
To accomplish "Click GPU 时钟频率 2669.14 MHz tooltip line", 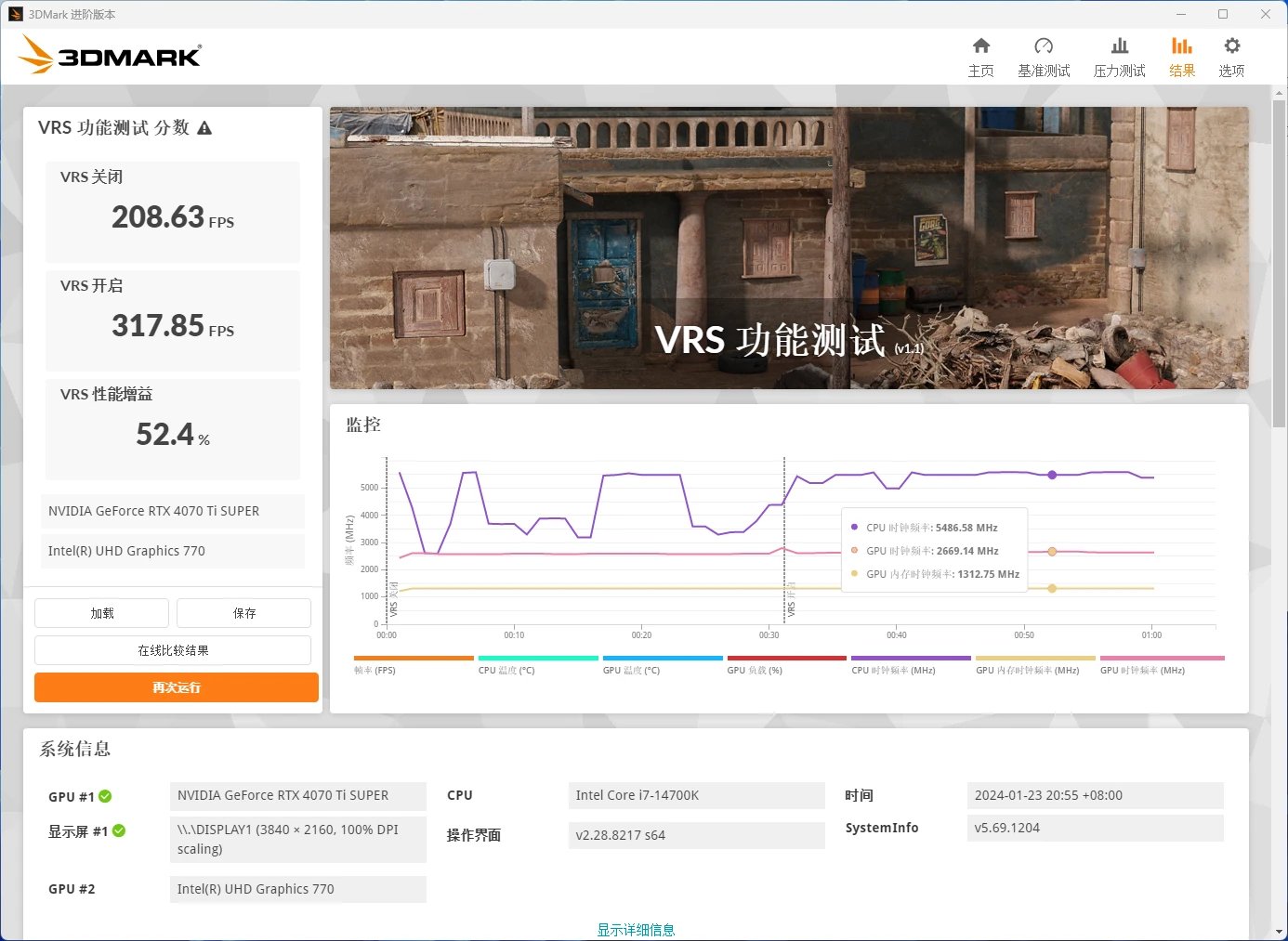I will click(x=925, y=551).
